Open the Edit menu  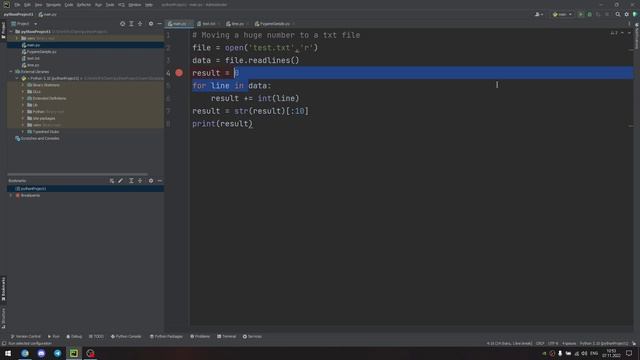27,5
